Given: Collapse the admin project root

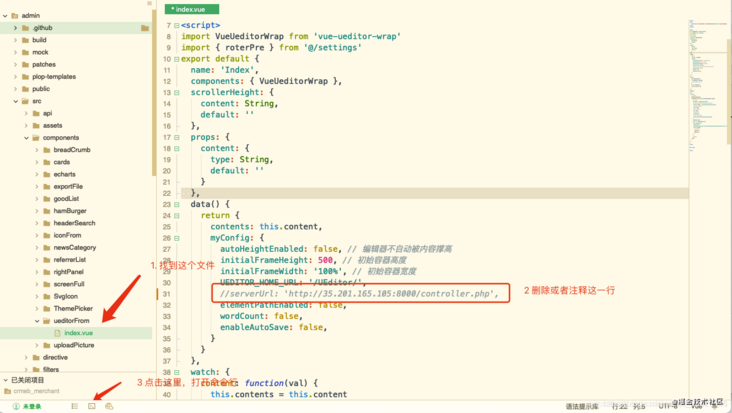Looking at the screenshot, I should point(5,15).
